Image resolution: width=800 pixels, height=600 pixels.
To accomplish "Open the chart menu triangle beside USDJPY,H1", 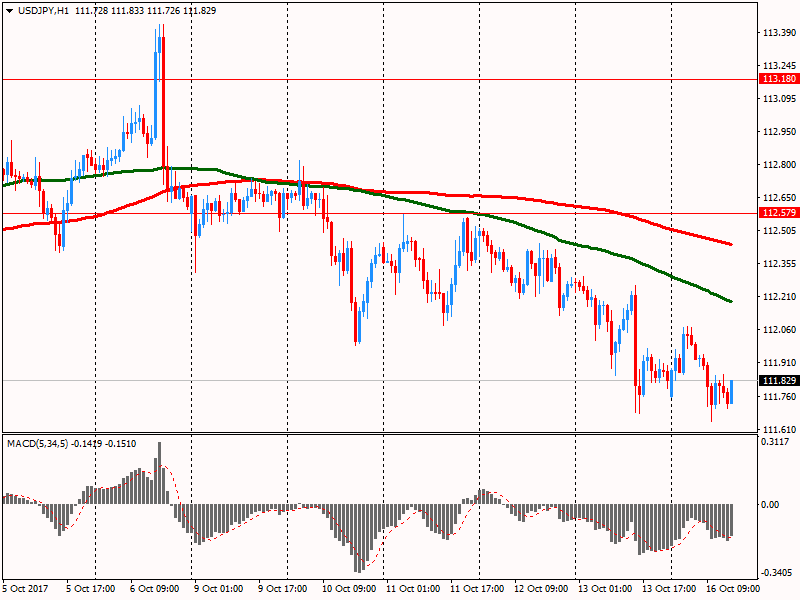I will (9, 11).
